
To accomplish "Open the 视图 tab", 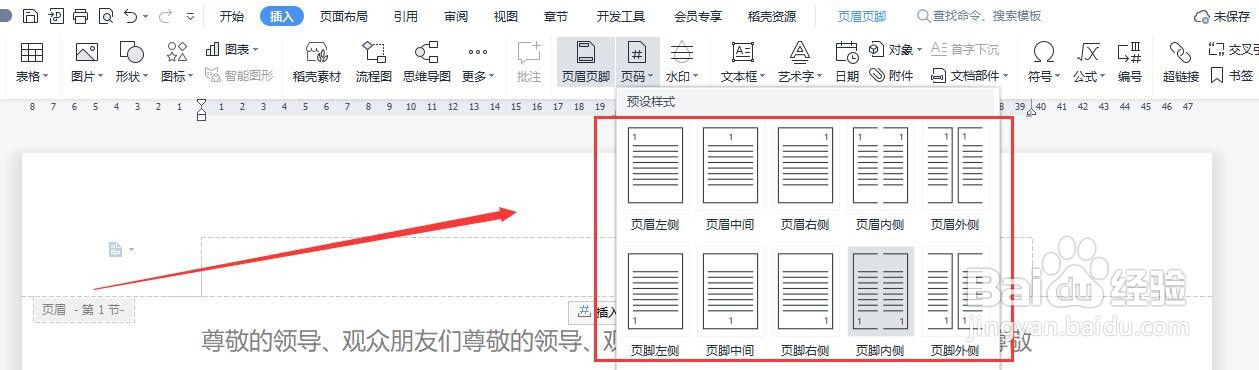I will 506,16.
